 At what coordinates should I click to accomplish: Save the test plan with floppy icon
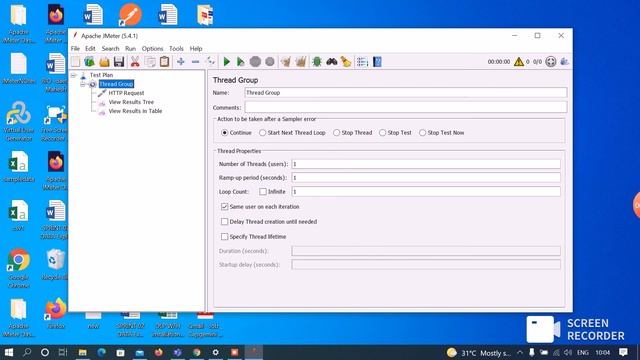point(119,62)
